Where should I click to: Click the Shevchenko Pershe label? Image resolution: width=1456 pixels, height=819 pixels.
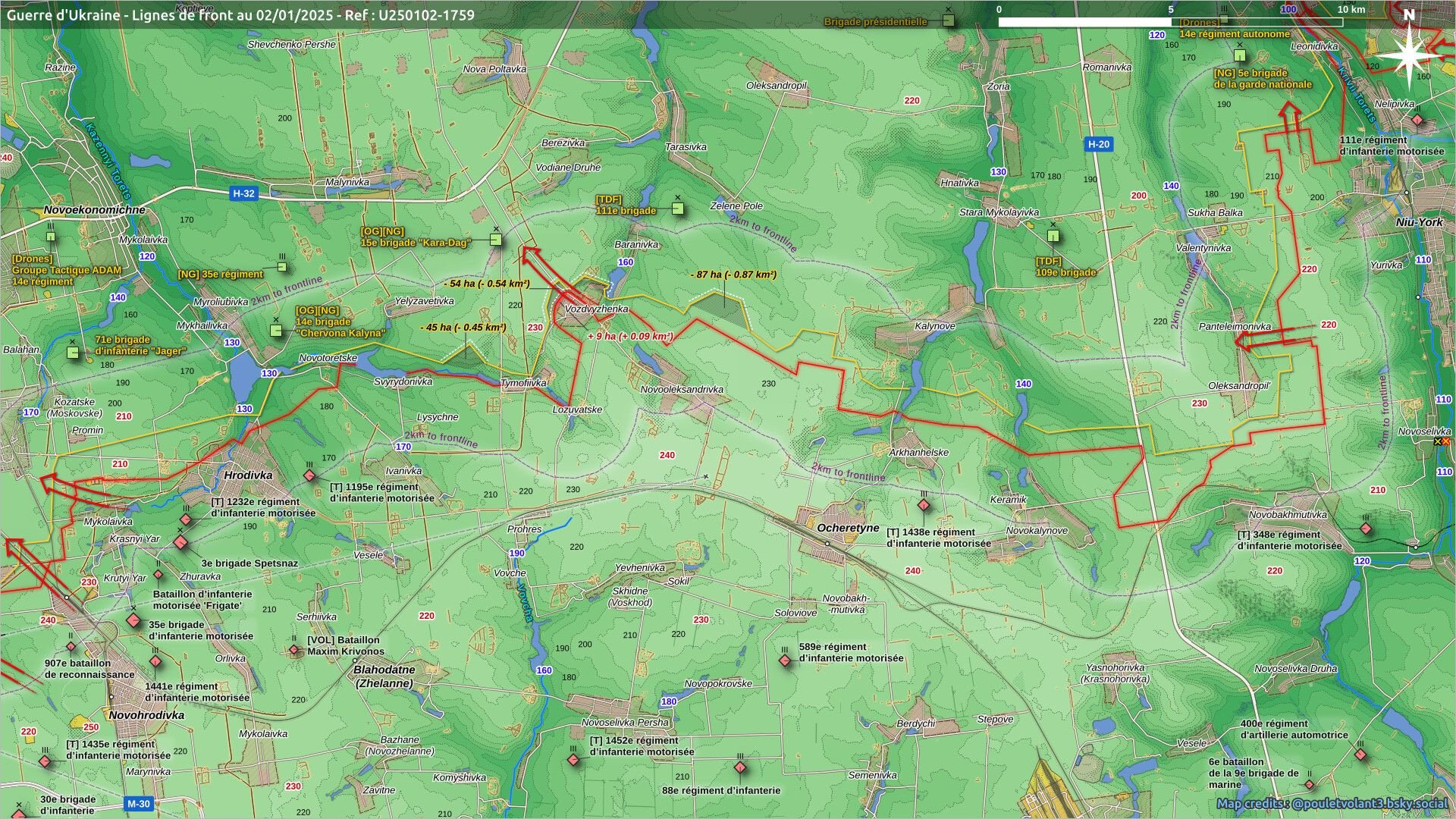coord(291,45)
